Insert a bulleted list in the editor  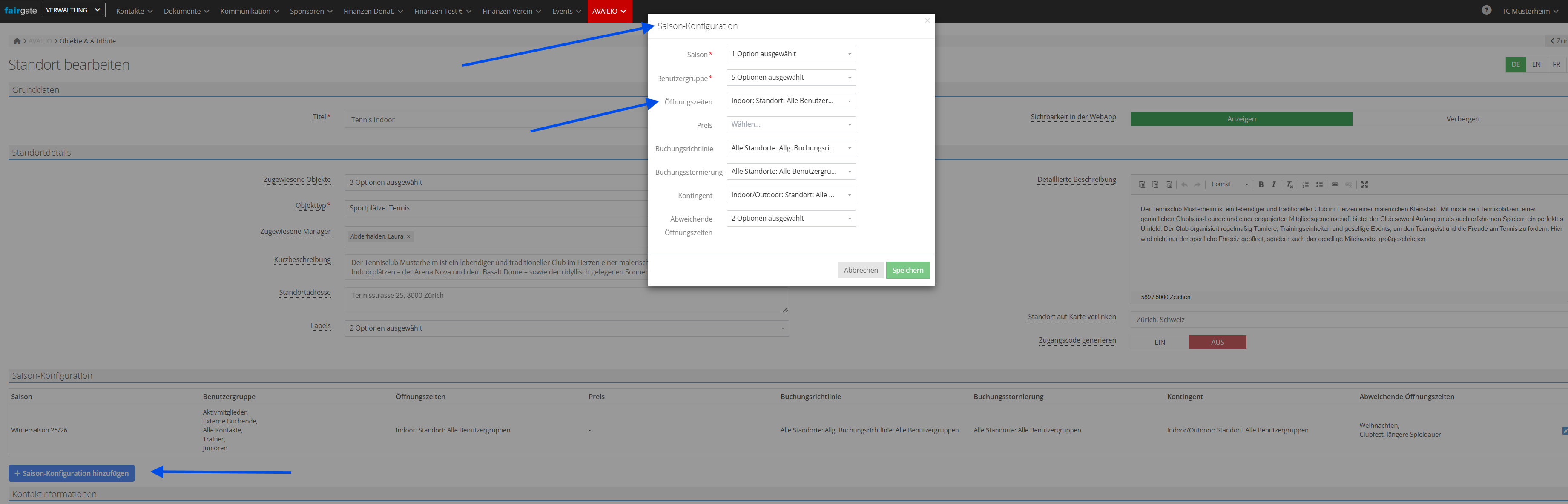(1319, 184)
